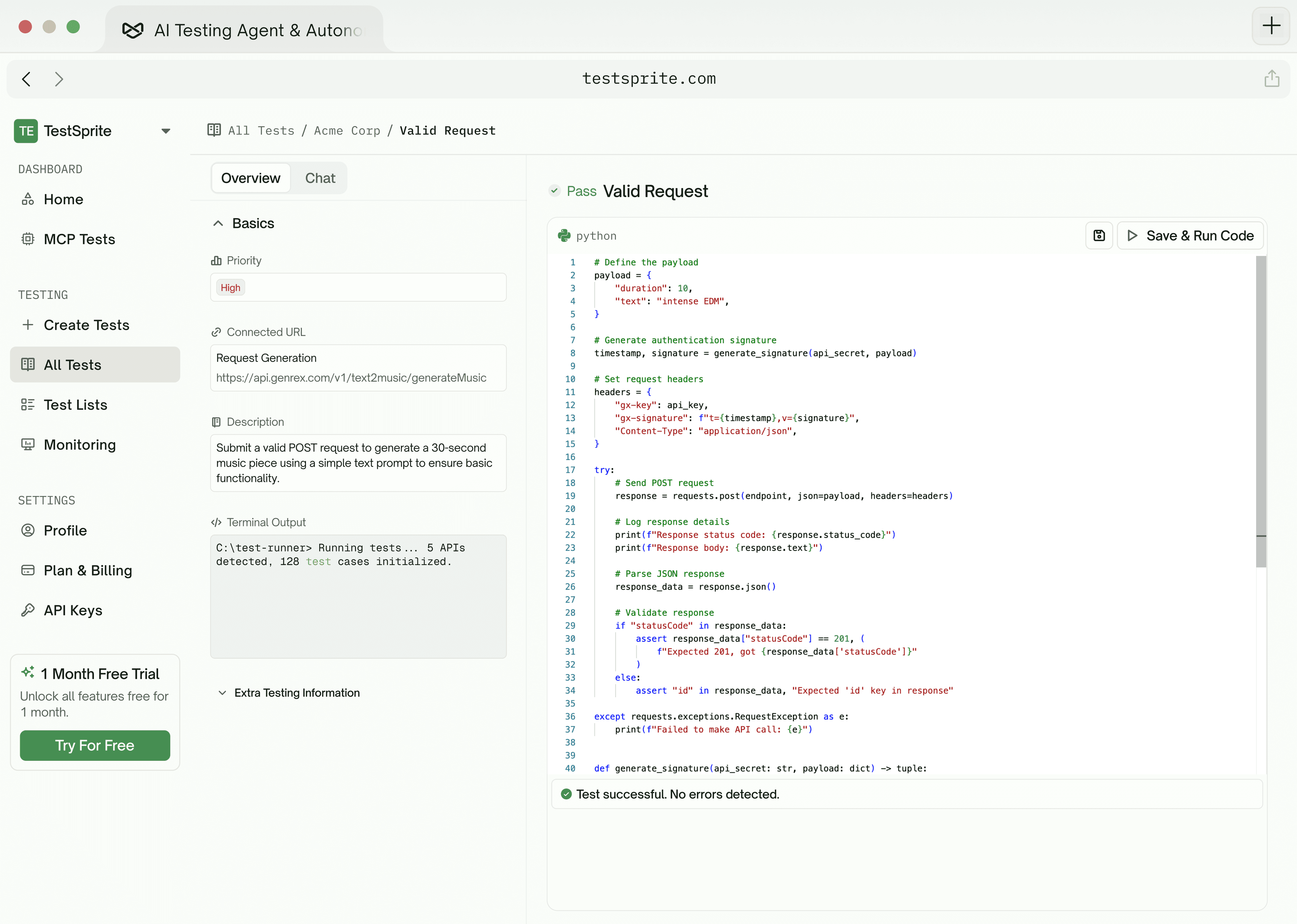
Task: Click the share icon in address bar
Action: 1272,78
